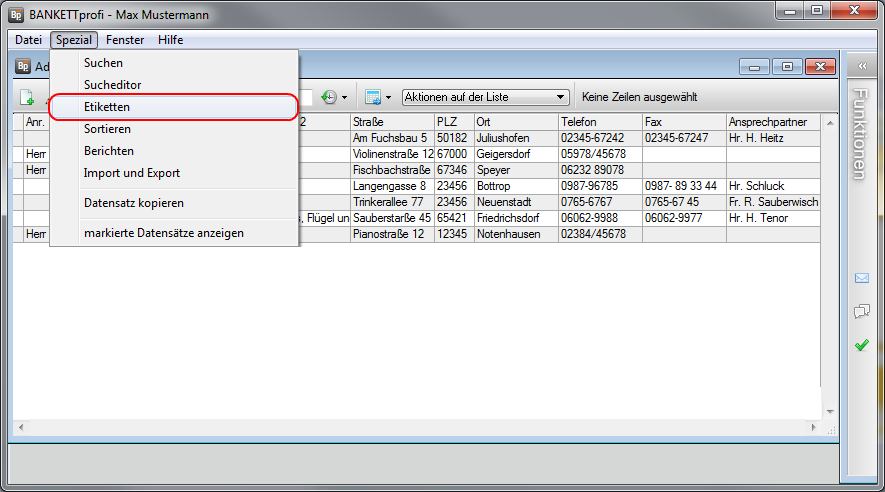Click the BANKETTprofi app icon in title bar
The width and height of the screenshot is (885, 492).
[x=15, y=15]
